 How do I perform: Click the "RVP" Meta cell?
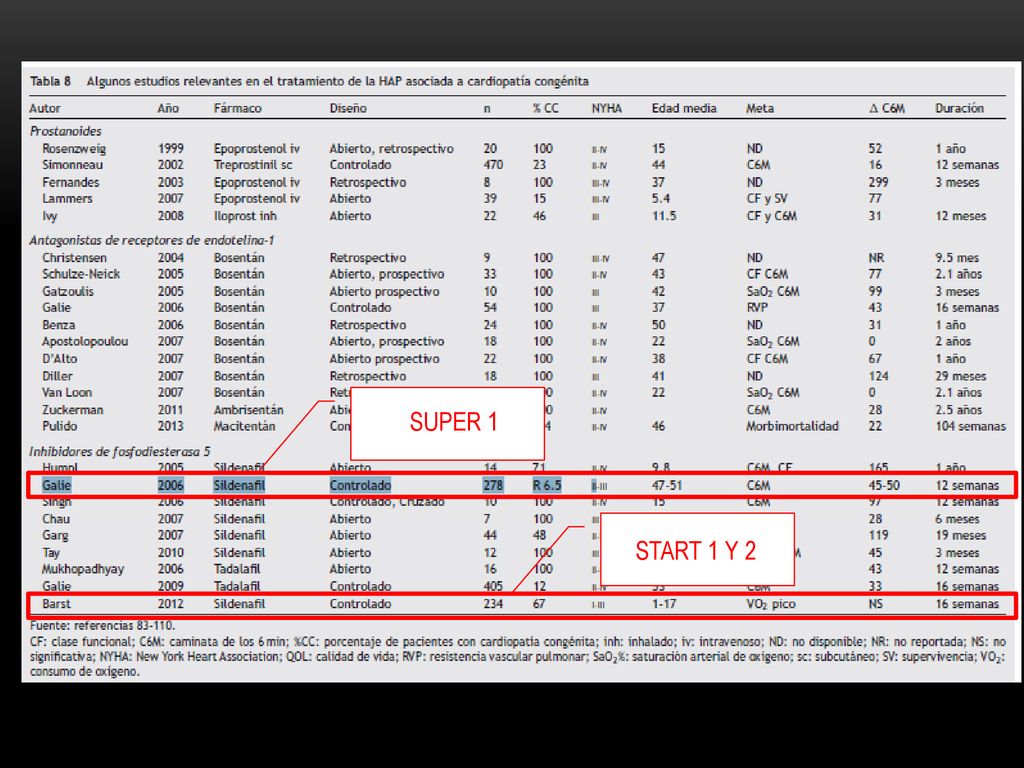[757, 308]
